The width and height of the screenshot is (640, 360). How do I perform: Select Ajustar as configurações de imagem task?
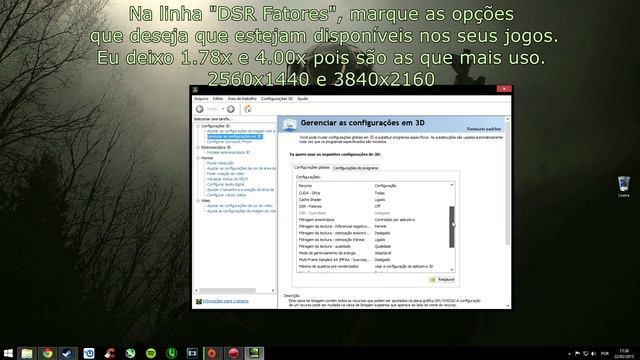coord(241,131)
